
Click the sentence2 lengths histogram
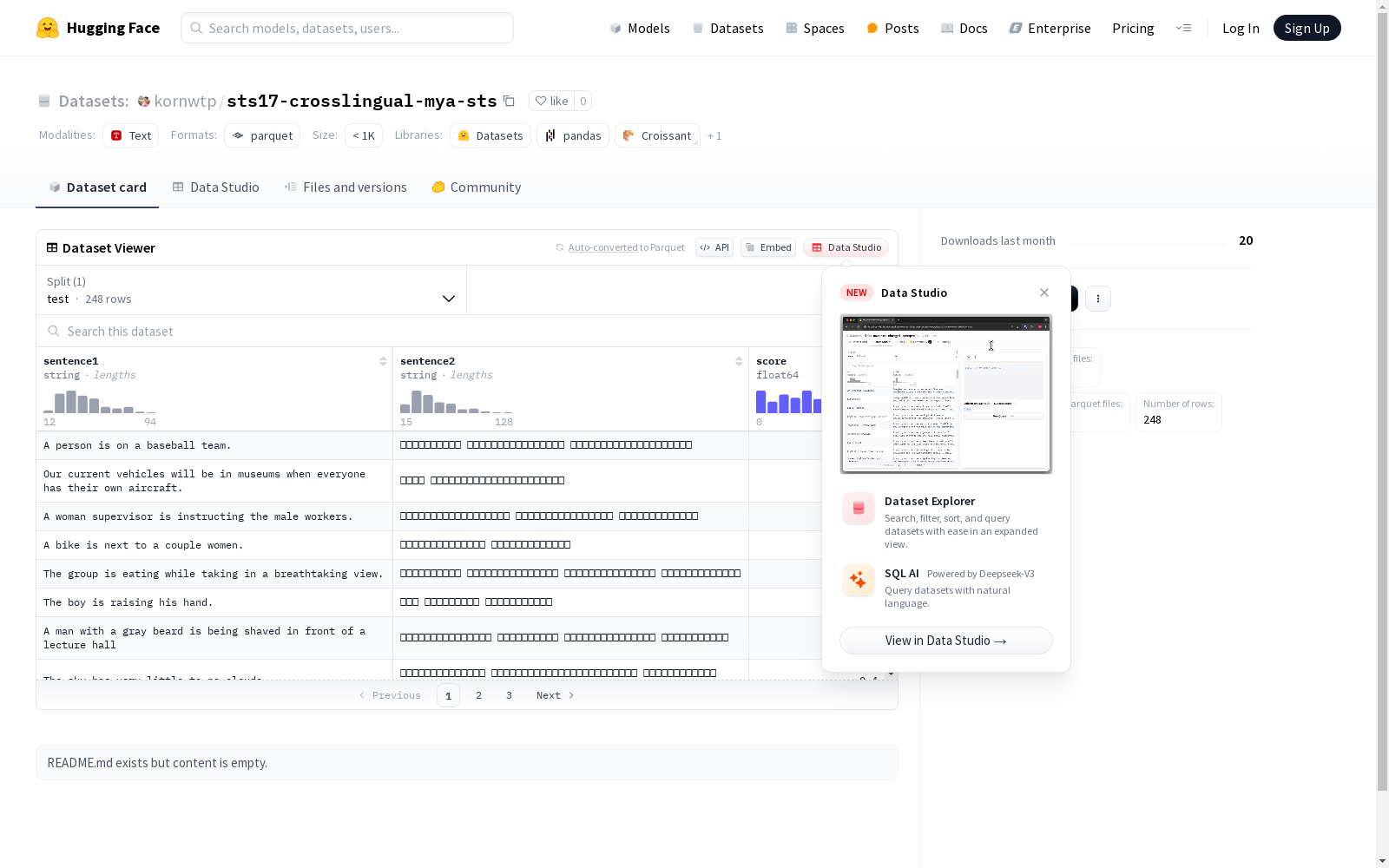point(457,402)
